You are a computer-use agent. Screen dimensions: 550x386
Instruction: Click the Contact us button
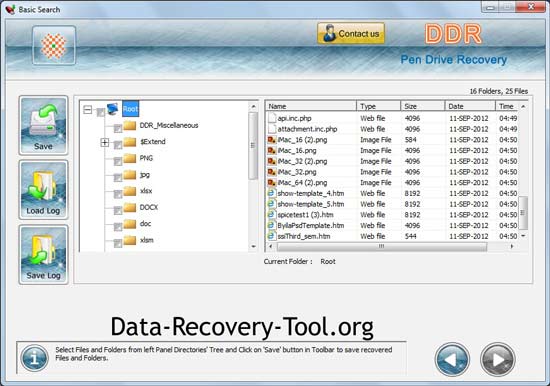click(351, 34)
